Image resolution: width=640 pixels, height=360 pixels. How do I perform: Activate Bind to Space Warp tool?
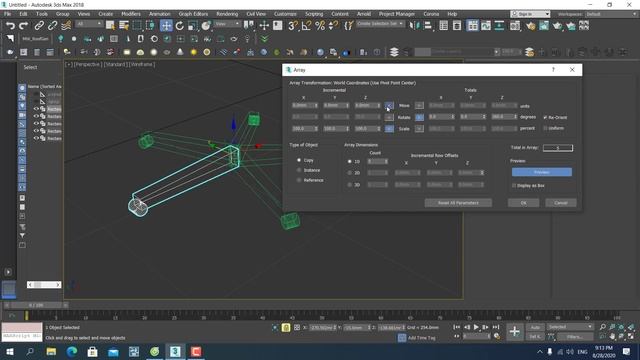66,26
